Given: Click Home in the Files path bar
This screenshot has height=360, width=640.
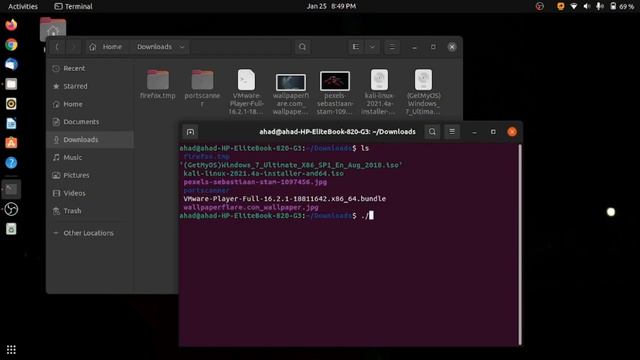Looking at the screenshot, I should 106,47.
